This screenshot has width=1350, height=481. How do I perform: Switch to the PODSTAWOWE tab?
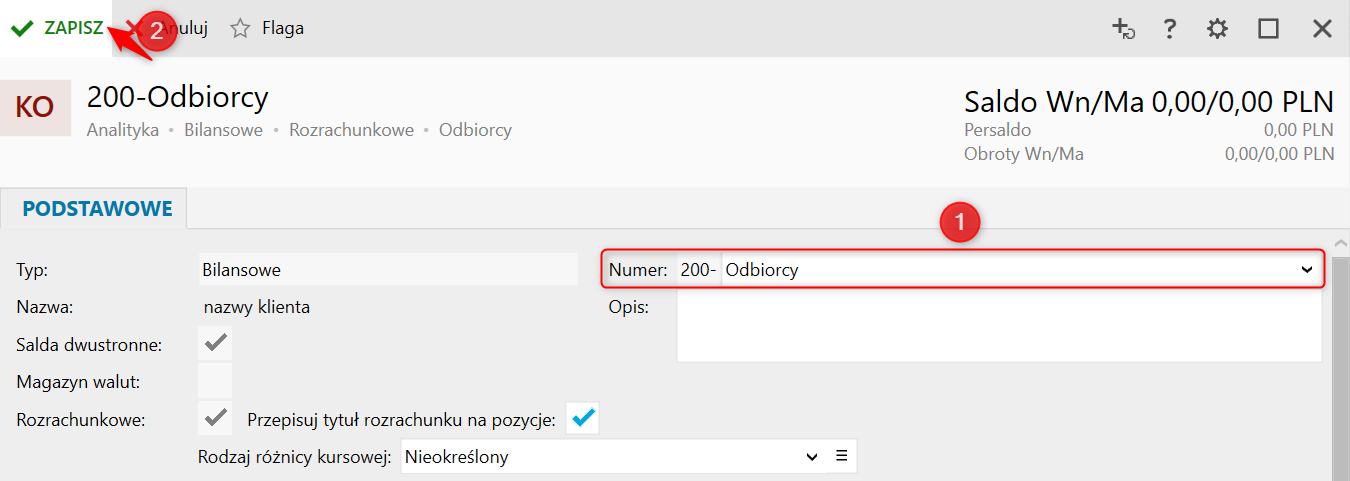[x=97, y=209]
